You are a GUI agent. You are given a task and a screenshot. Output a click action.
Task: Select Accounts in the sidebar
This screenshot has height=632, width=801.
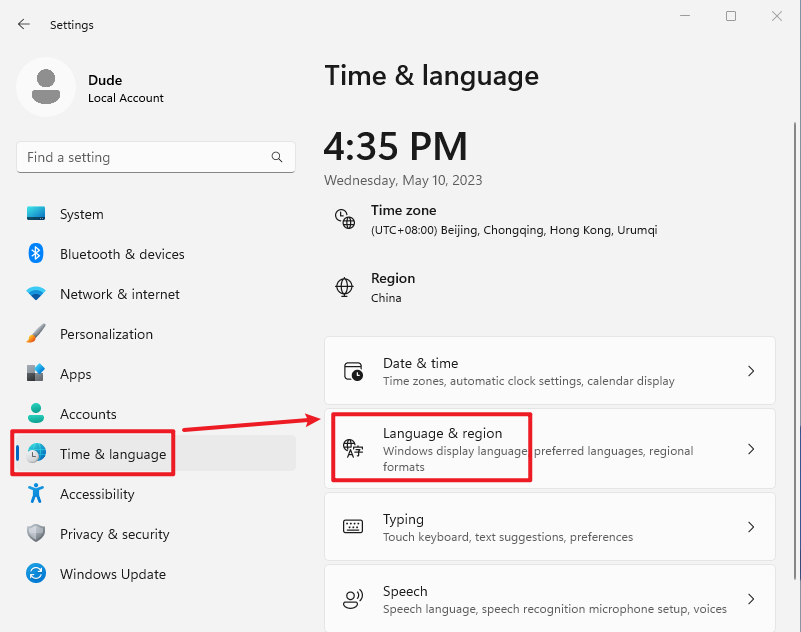[88, 414]
